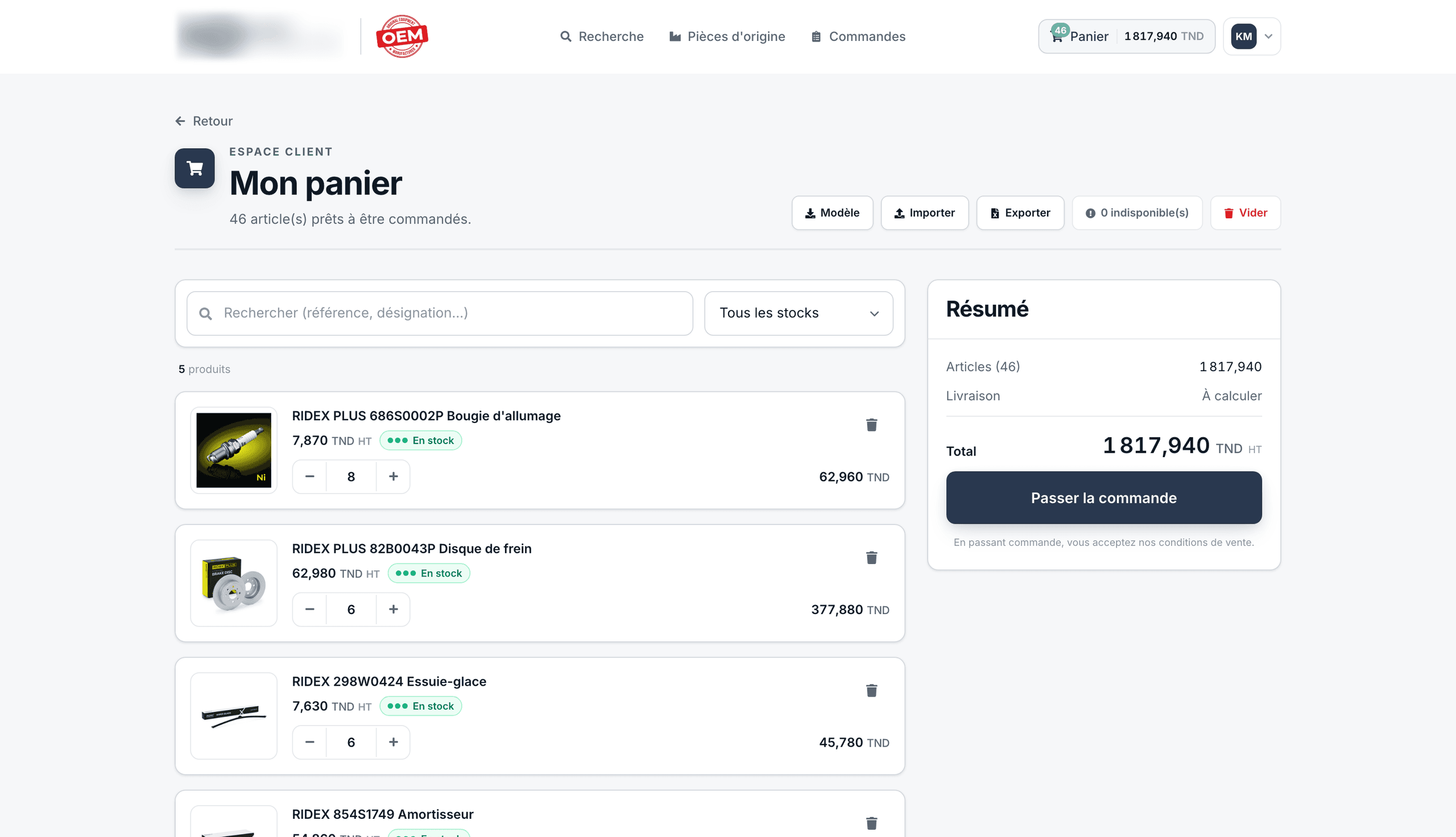Open the Tous les stocks dropdown
1456x837 pixels.
pos(799,313)
